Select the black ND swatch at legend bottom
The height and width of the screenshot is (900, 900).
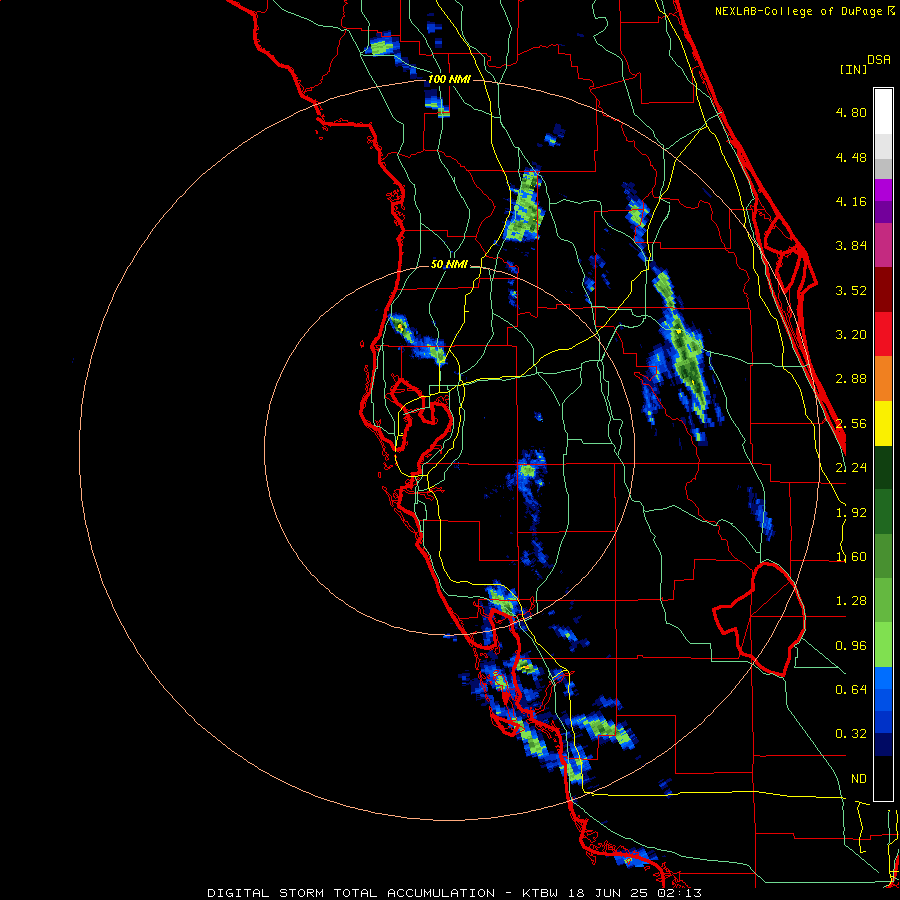[883, 778]
